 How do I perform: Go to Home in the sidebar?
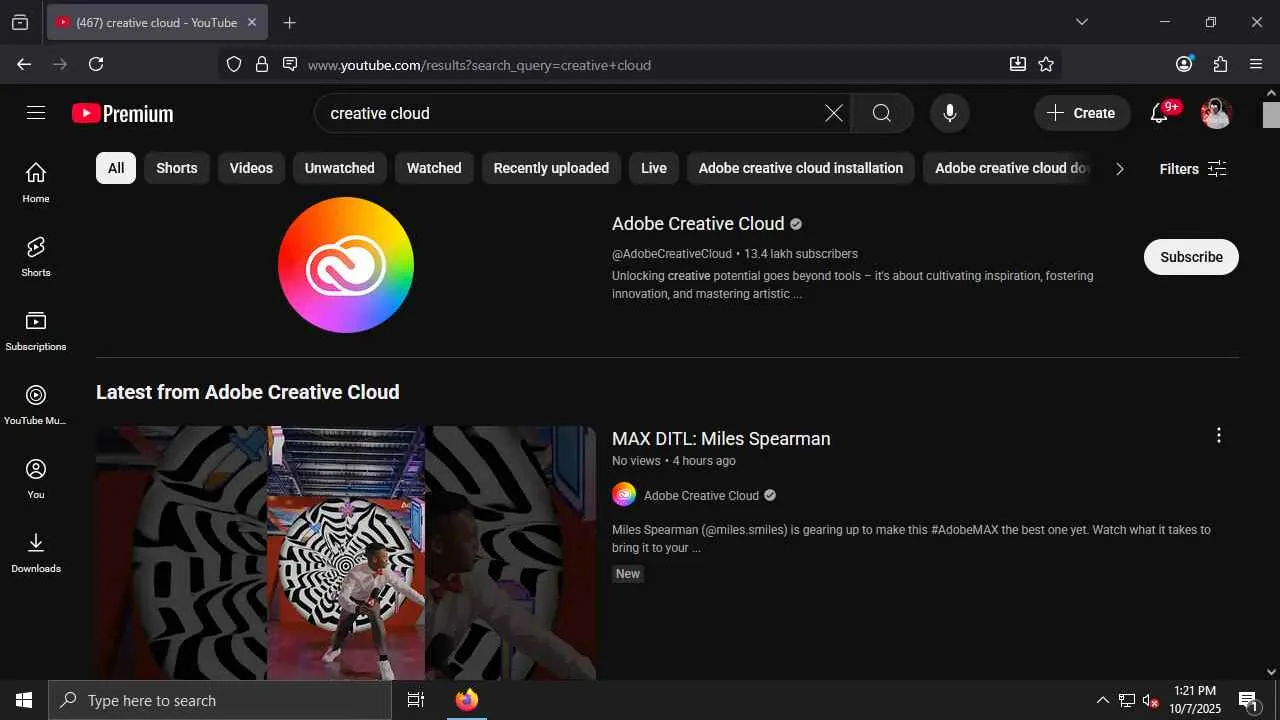tap(36, 182)
